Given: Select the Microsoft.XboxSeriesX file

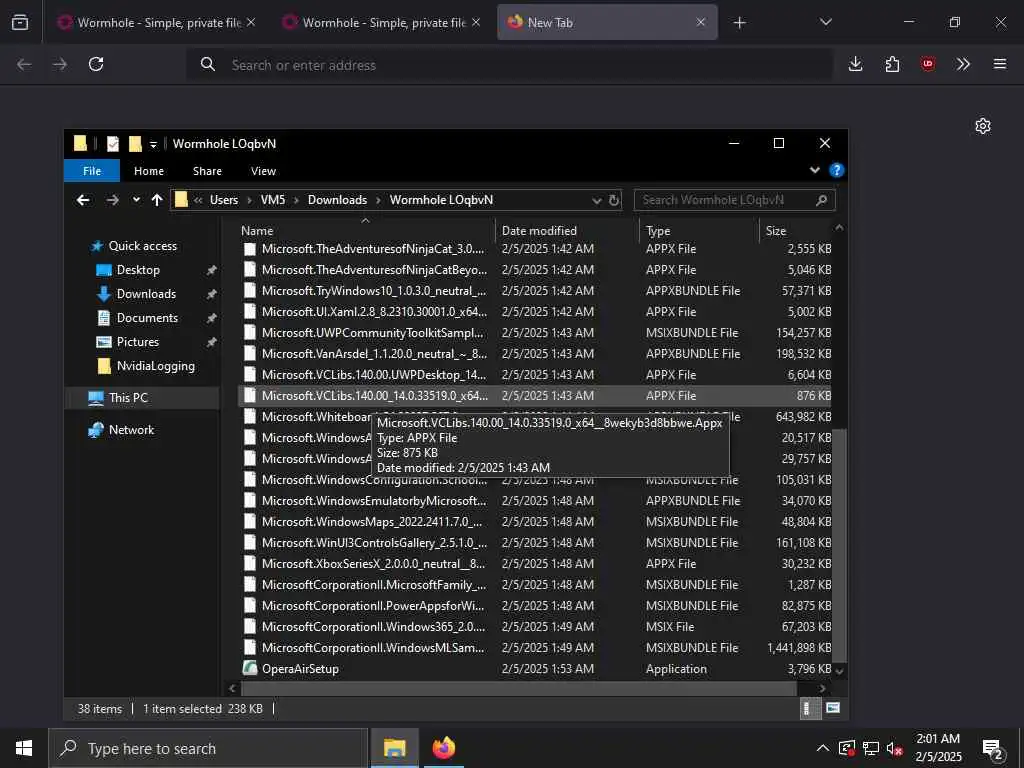Looking at the screenshot, I should point(536,564).
